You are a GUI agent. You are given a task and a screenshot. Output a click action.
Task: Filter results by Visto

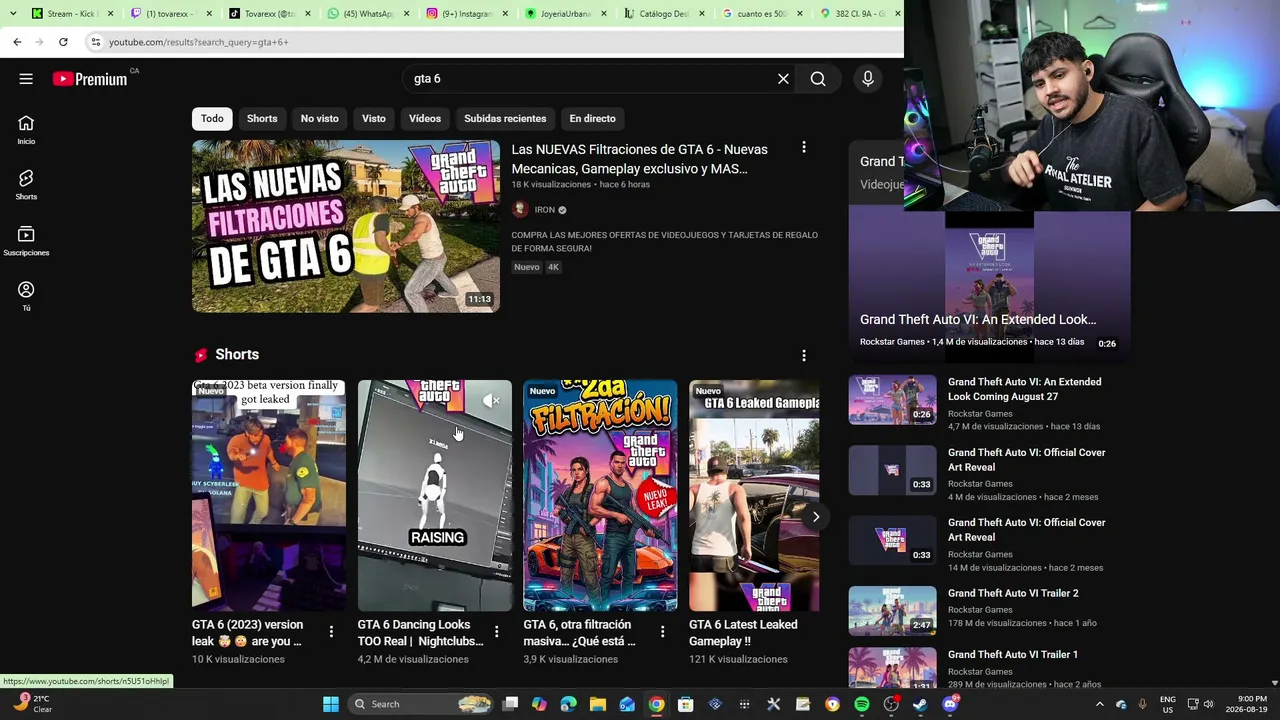(374, 118)
